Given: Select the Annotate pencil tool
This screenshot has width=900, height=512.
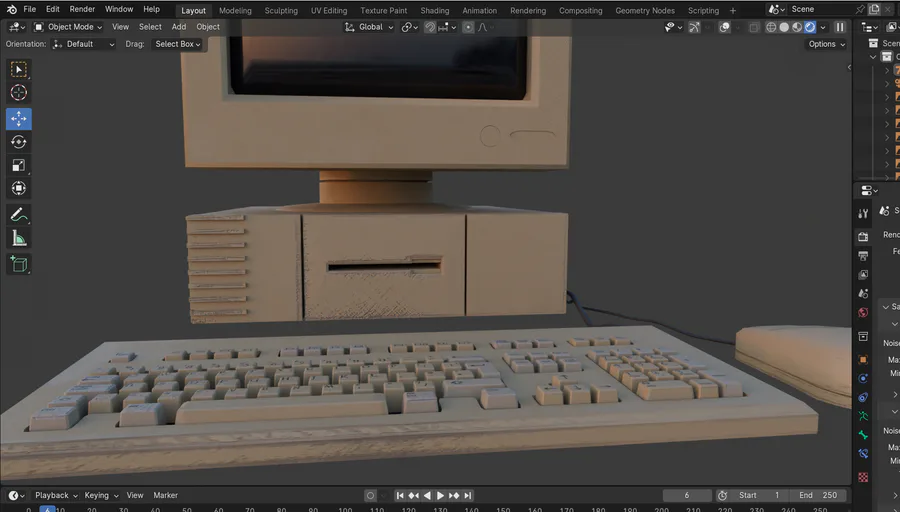Looking at the screenshot, I should click(19, 215).
